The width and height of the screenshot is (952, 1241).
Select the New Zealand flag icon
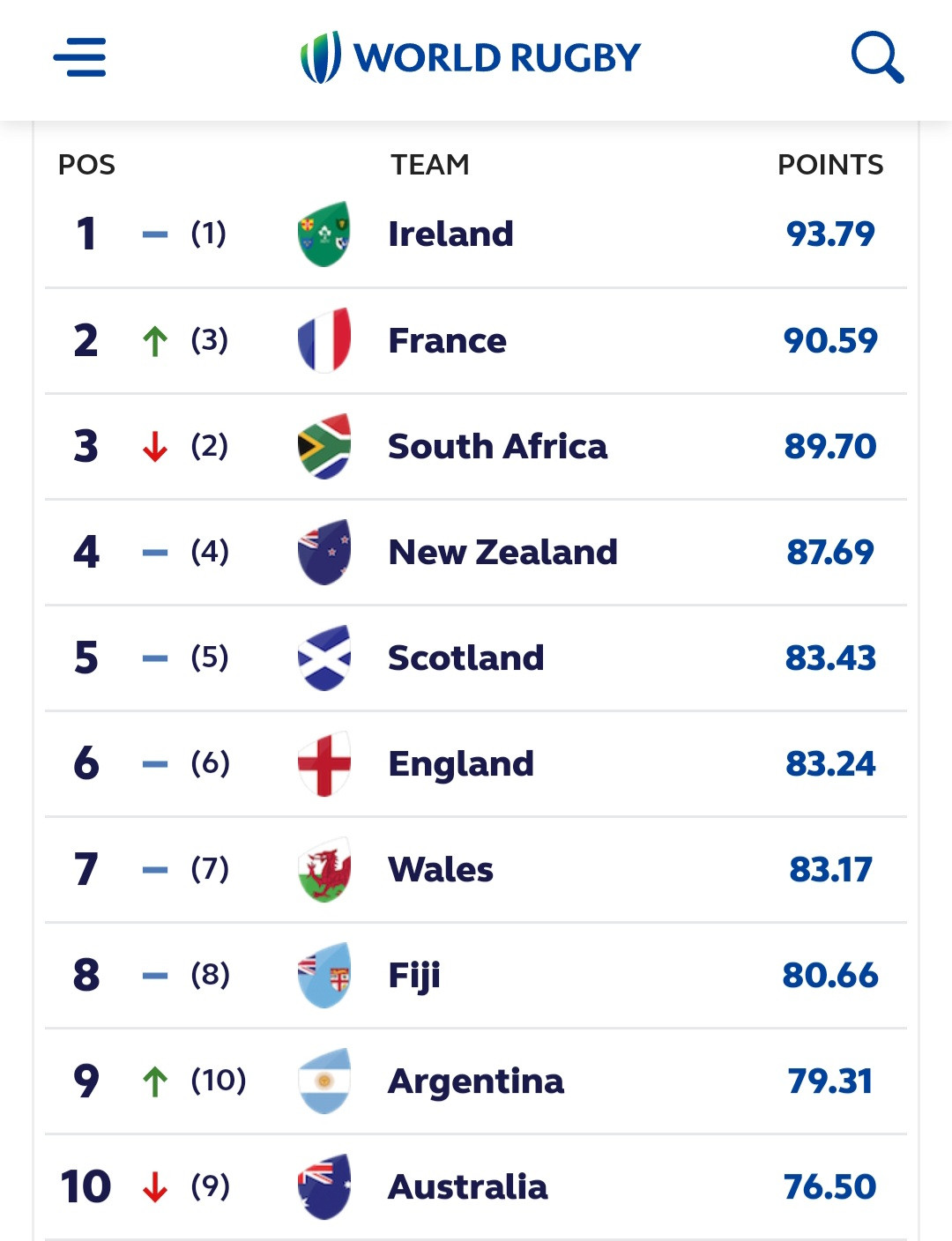click(324, 552)
